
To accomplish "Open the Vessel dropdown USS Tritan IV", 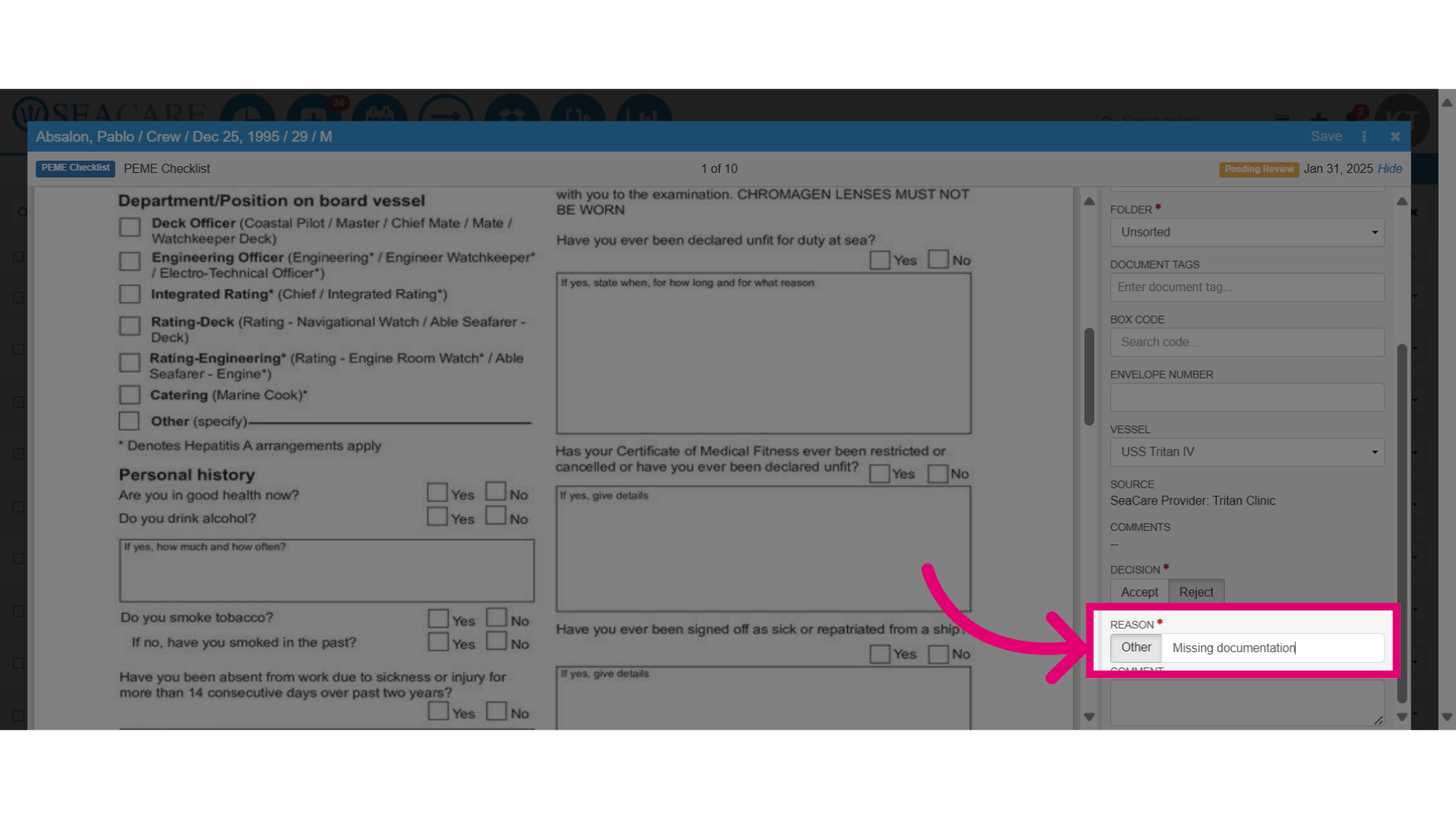I will pos(1247,452).
